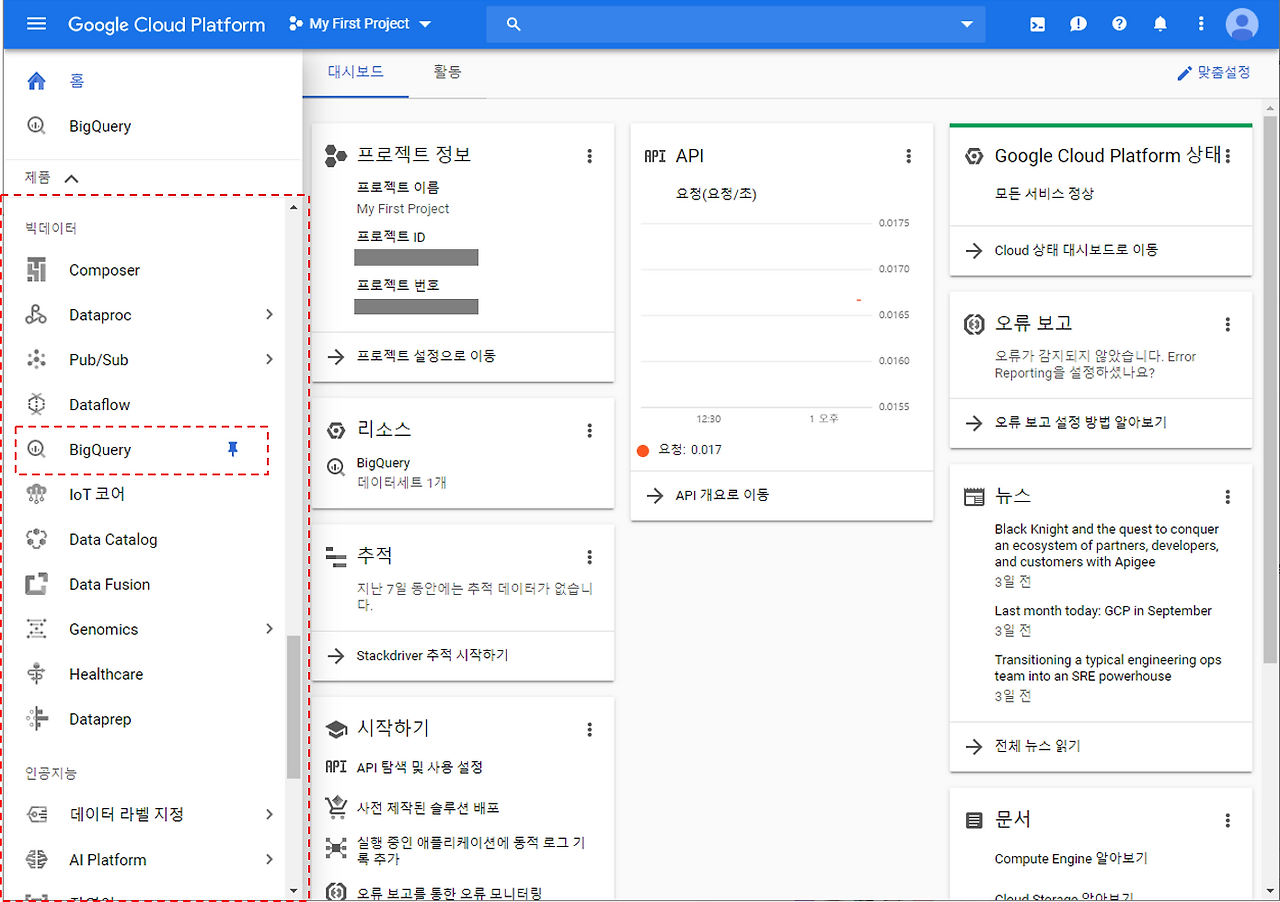Viewport: 1280px width, 902px height.
Task: Open BigQuery resource in 리소스 card
Action: point(383,463)
